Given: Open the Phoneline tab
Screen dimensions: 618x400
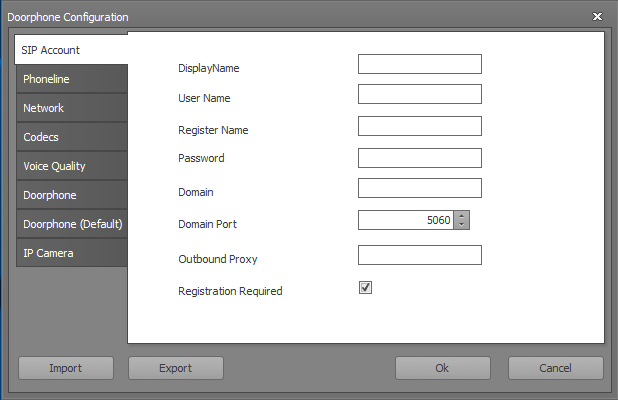Looking at the screenshot, I should click(72, 79).
